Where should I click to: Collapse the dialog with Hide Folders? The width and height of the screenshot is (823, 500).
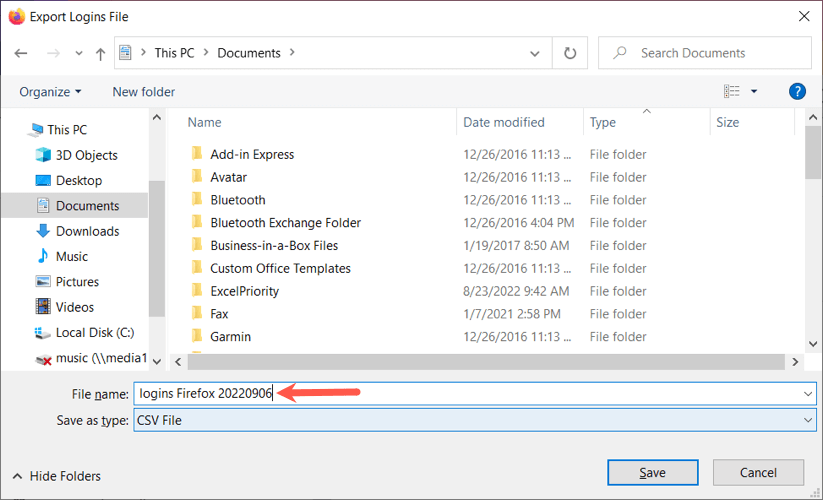[57, 476]
